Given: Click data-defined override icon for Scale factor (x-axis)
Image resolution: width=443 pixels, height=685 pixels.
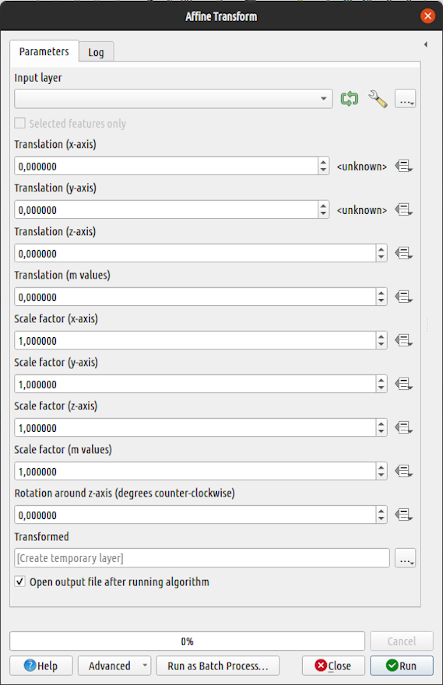Looking at the screenshot, I should 404,340.
